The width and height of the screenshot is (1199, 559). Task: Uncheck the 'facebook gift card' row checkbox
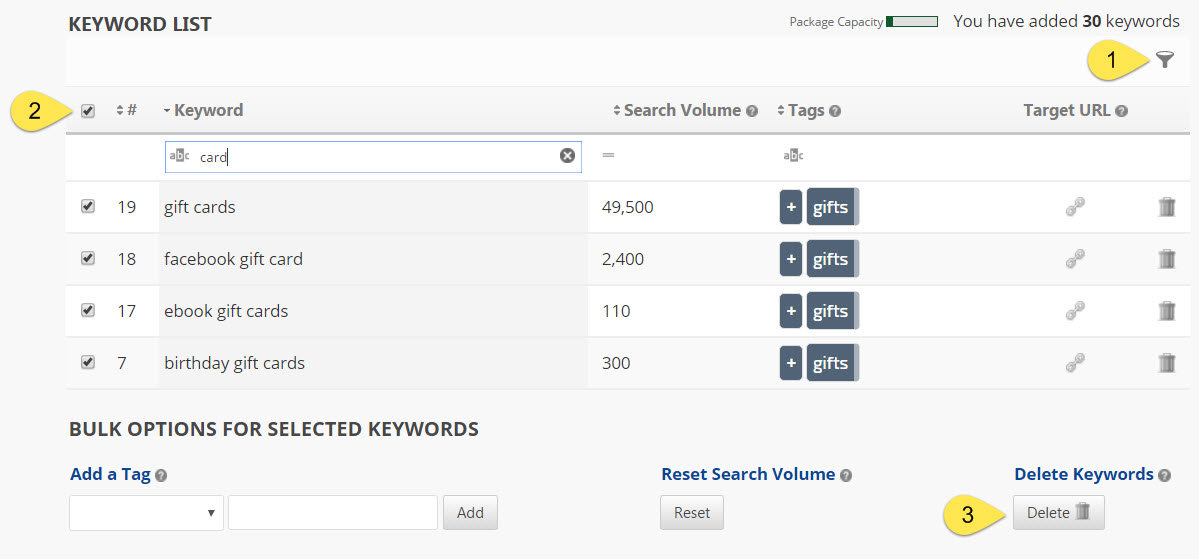click(x=88, y=258)
